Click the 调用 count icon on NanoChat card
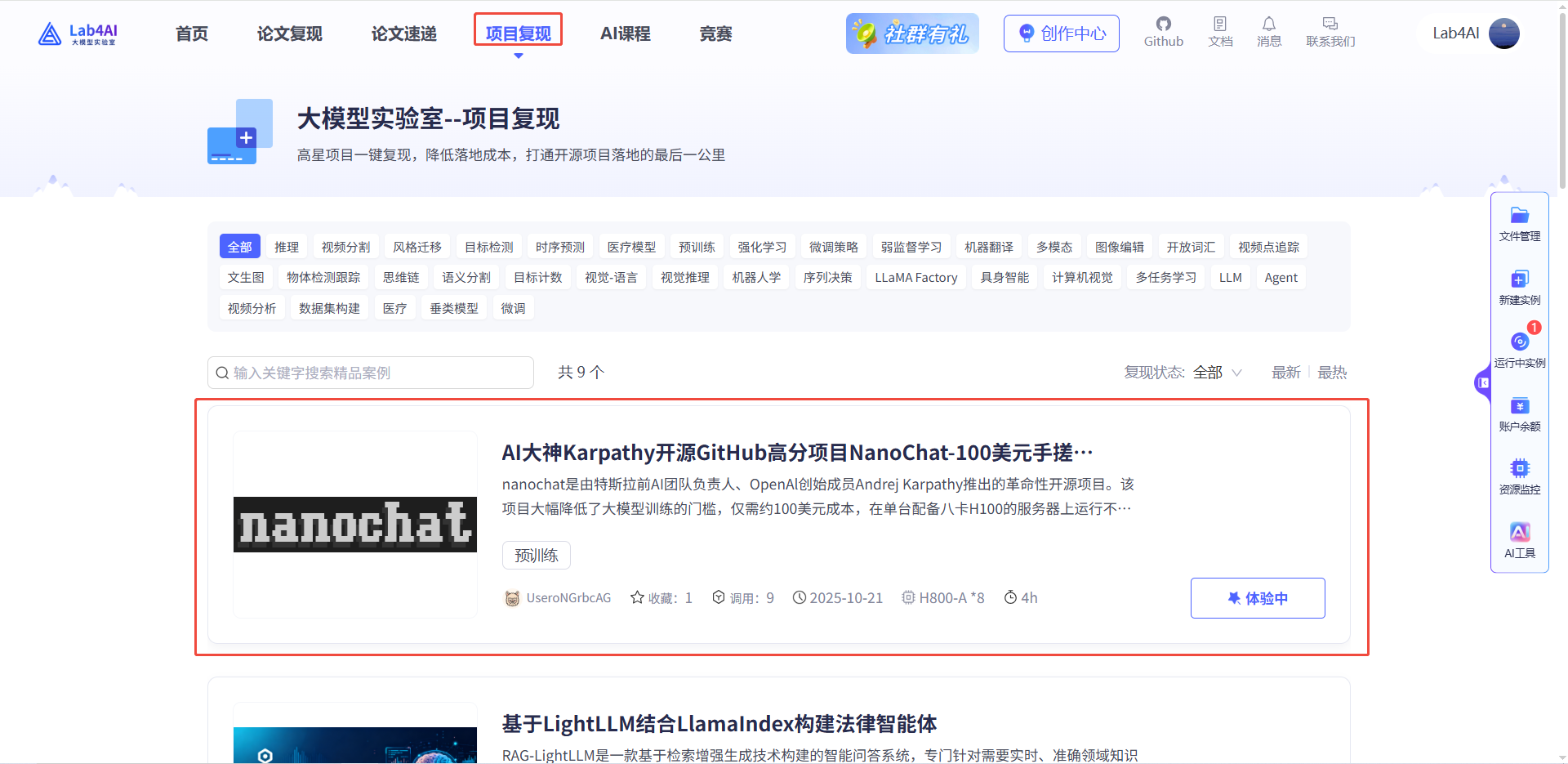 [719, 597]
